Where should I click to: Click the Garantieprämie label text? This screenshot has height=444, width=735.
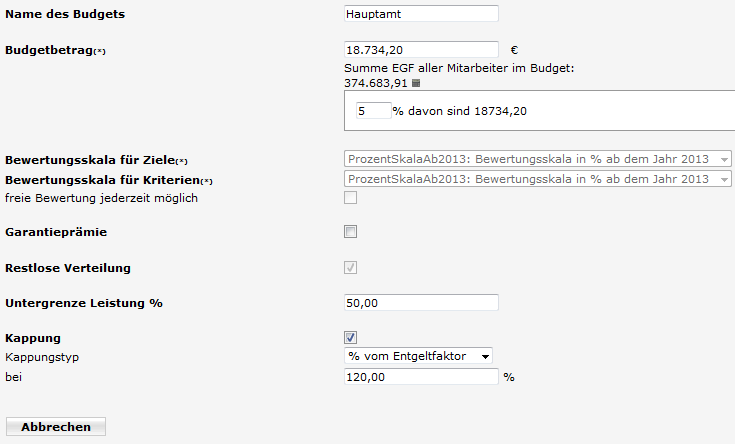56,232
